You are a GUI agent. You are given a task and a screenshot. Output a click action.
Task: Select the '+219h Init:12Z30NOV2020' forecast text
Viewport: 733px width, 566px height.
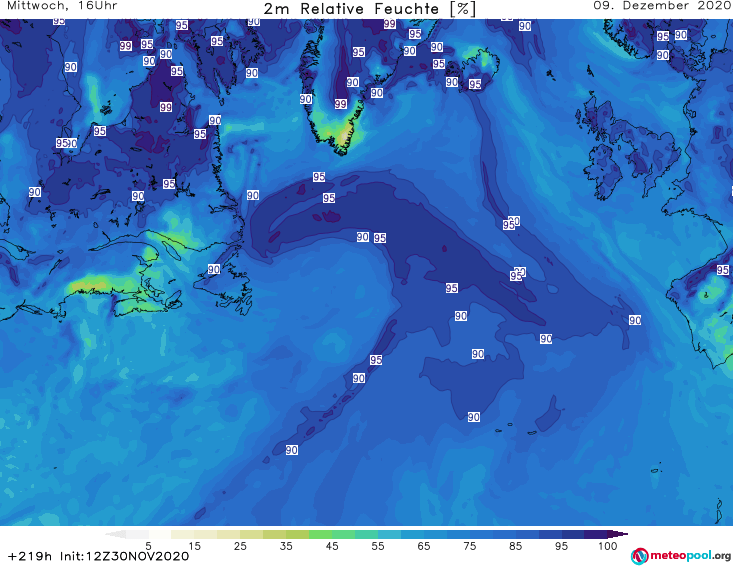click(x=98, y=556)
